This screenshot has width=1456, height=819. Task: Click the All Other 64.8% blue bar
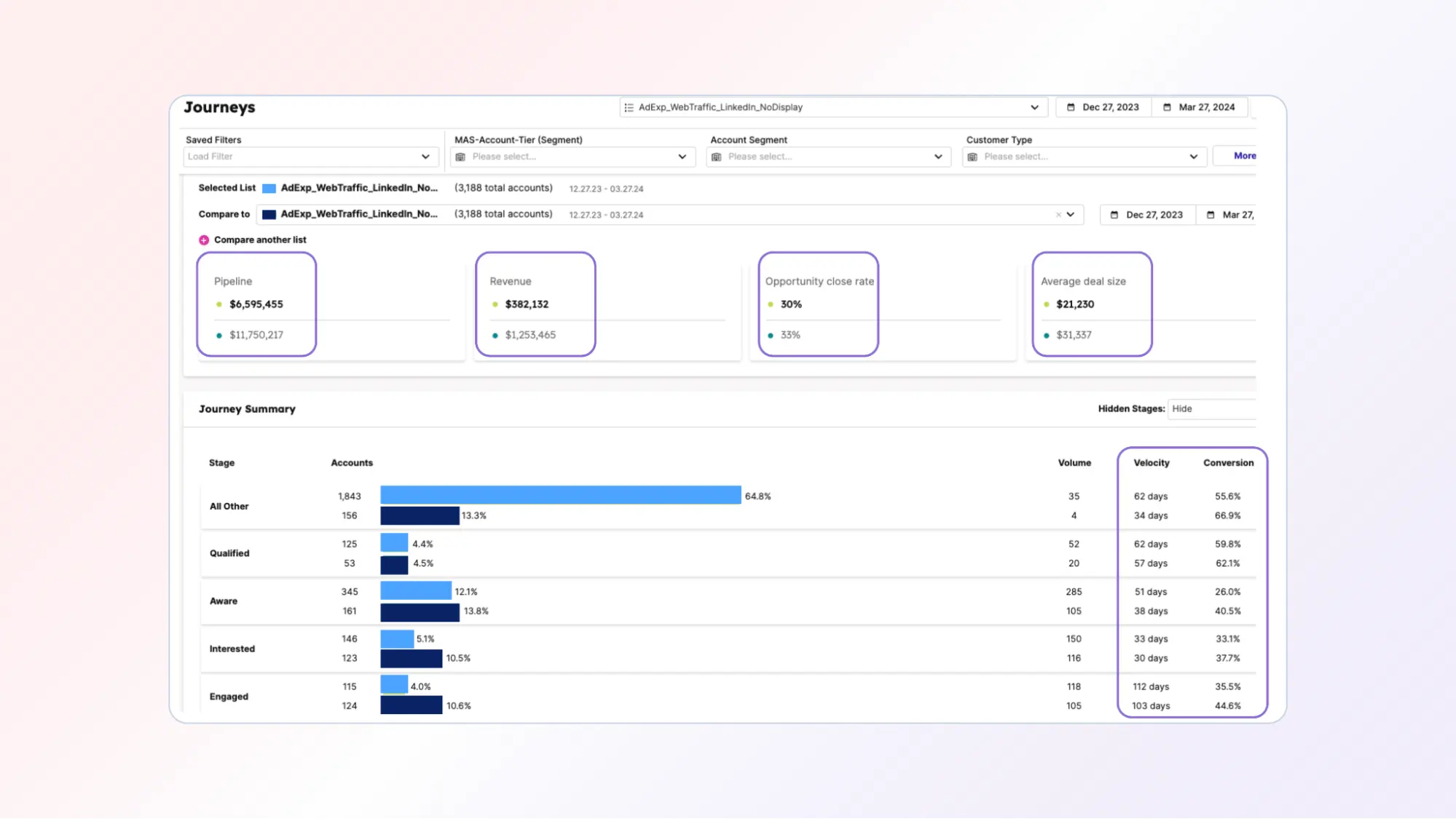tap(560, 496)
